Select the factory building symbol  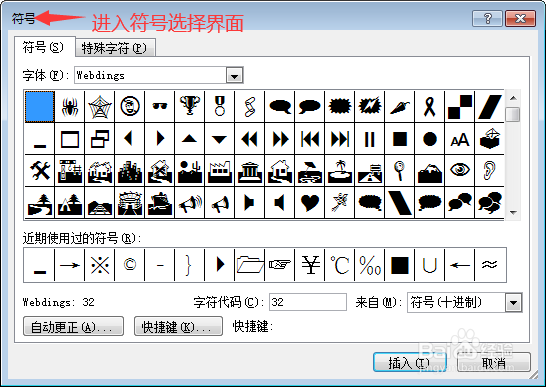(x=219, y=171)
